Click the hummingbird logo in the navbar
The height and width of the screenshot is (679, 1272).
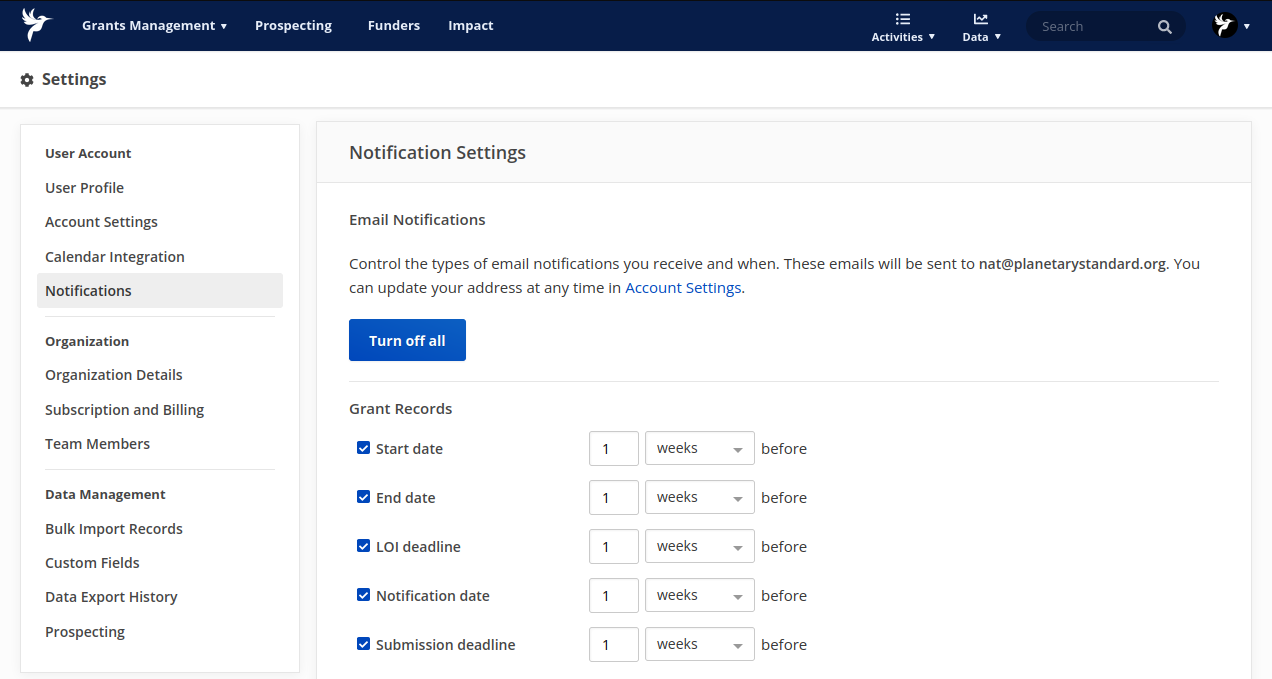37,25
